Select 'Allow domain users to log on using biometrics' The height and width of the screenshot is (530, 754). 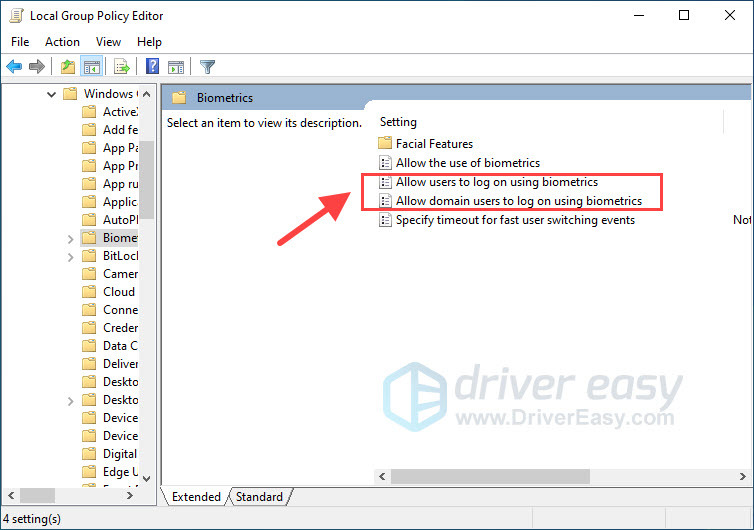[518, 201]
